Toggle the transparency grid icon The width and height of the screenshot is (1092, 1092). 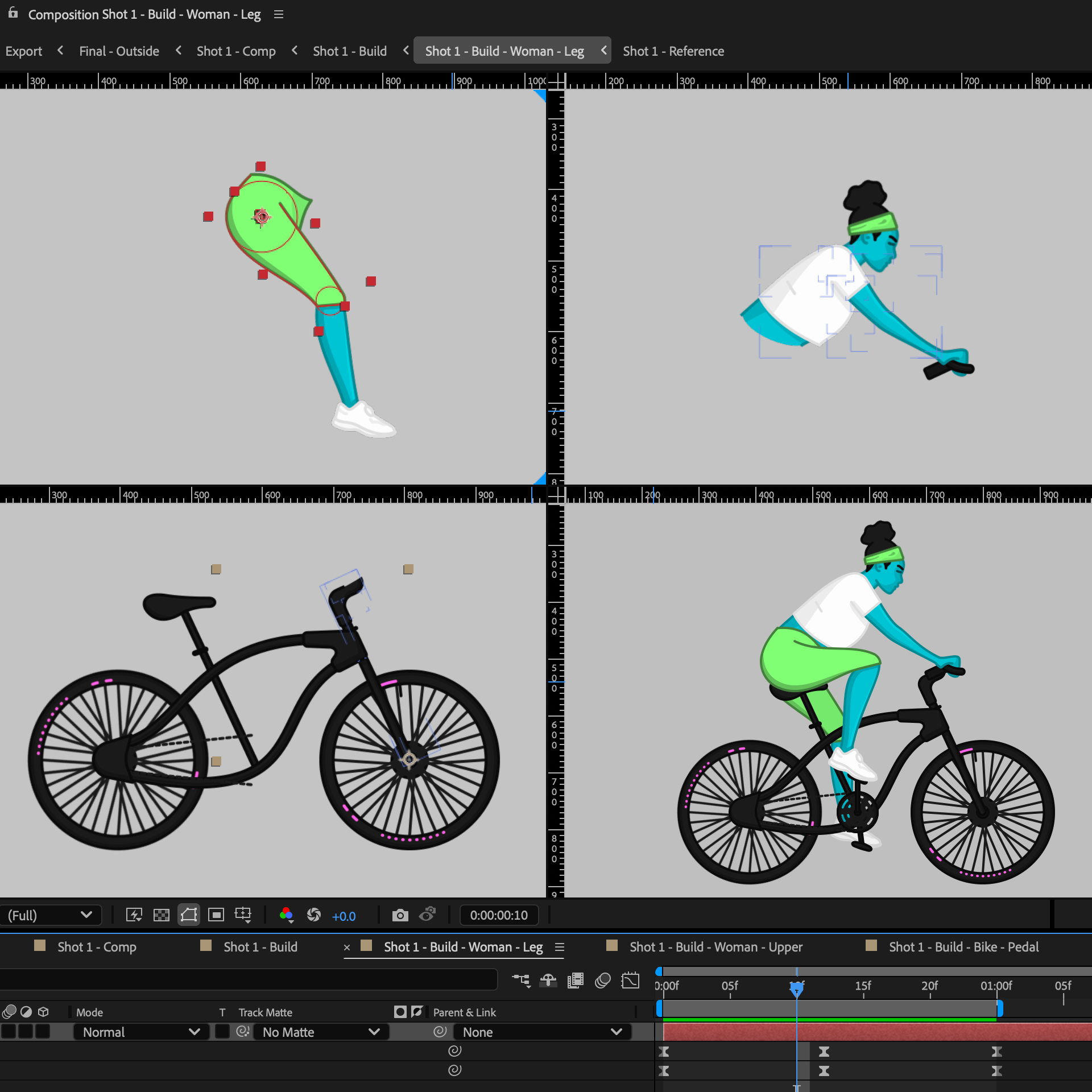[162, 915]
